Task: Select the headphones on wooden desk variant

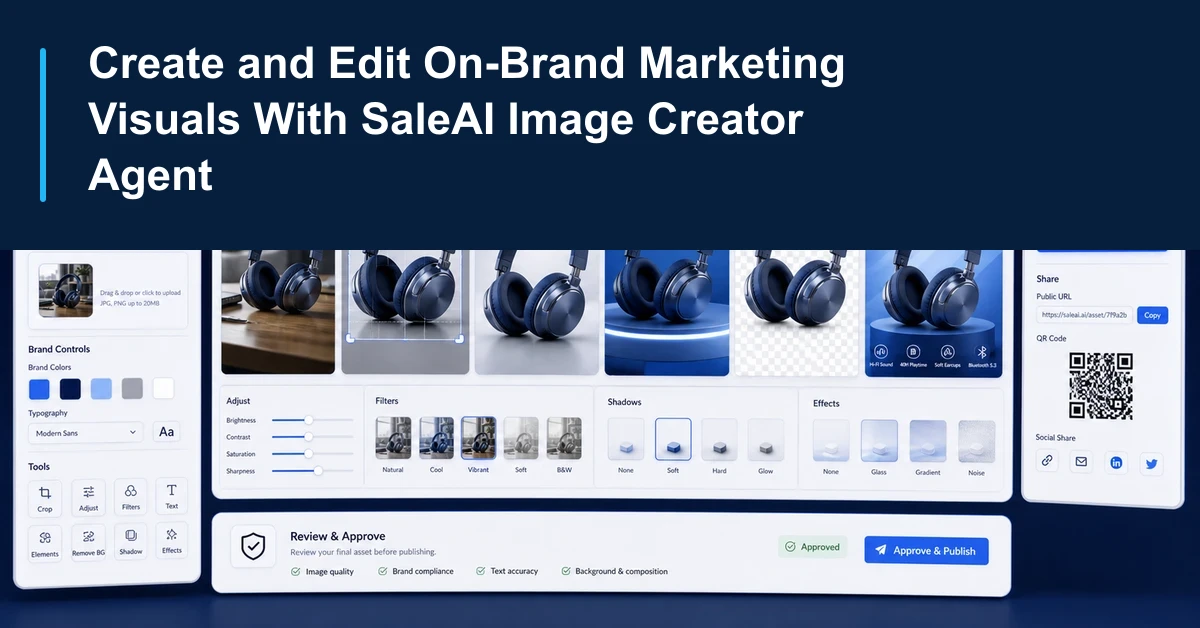Action: point(278,312)
